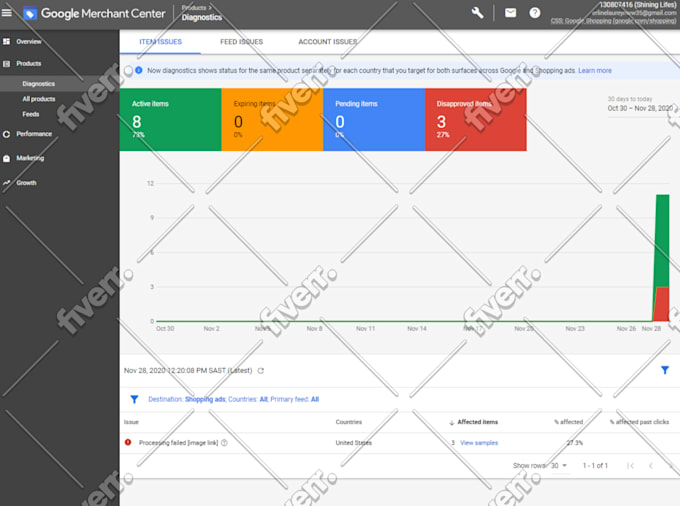This screenshot has width=680, height=506.
Task: Click the filter icon beside Destination
Action: click(134, 399)
